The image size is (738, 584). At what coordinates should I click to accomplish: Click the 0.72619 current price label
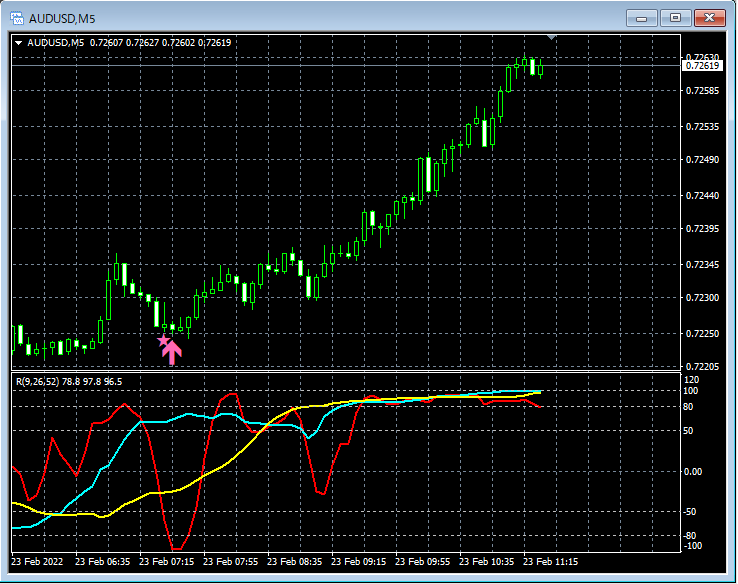702,65
